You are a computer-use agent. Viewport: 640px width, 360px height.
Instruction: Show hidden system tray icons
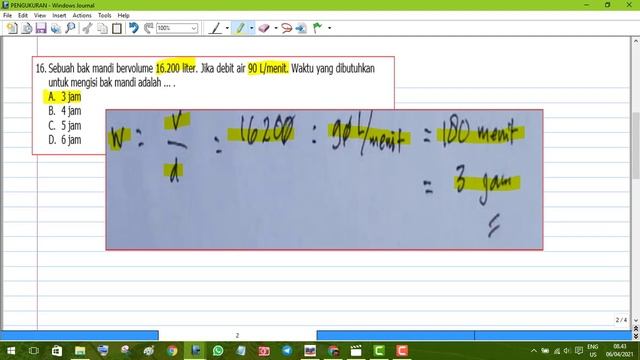pyautogui.click(x=534, y=351)
